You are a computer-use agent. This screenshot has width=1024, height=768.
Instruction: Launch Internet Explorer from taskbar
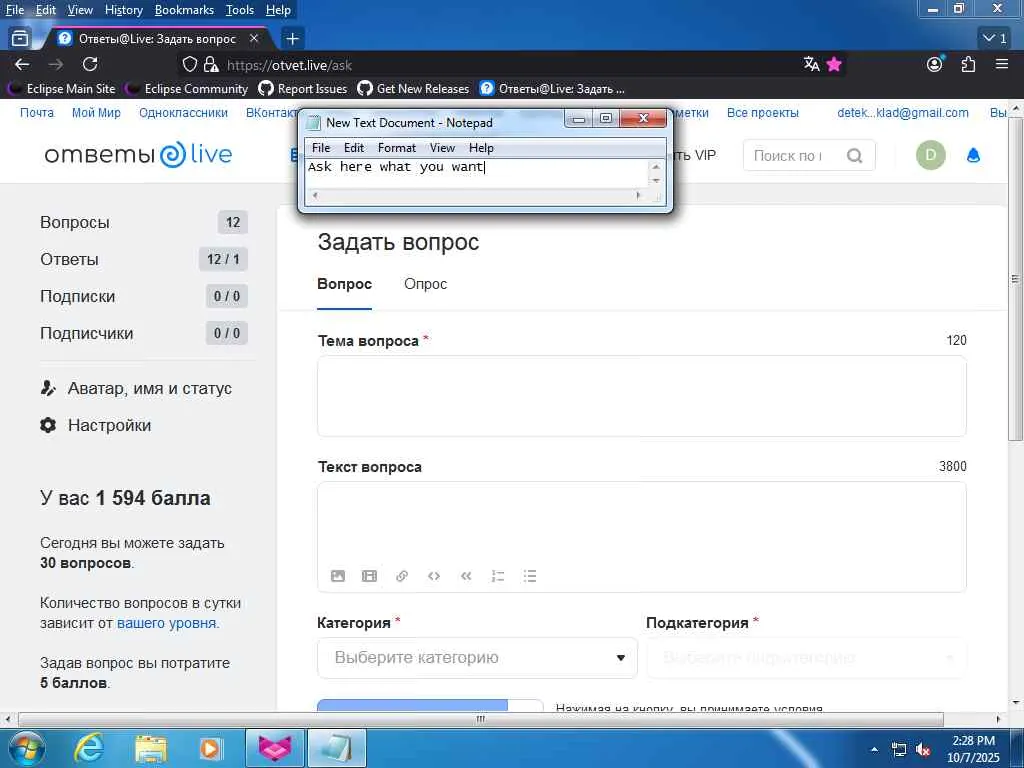tap(89, 748)
